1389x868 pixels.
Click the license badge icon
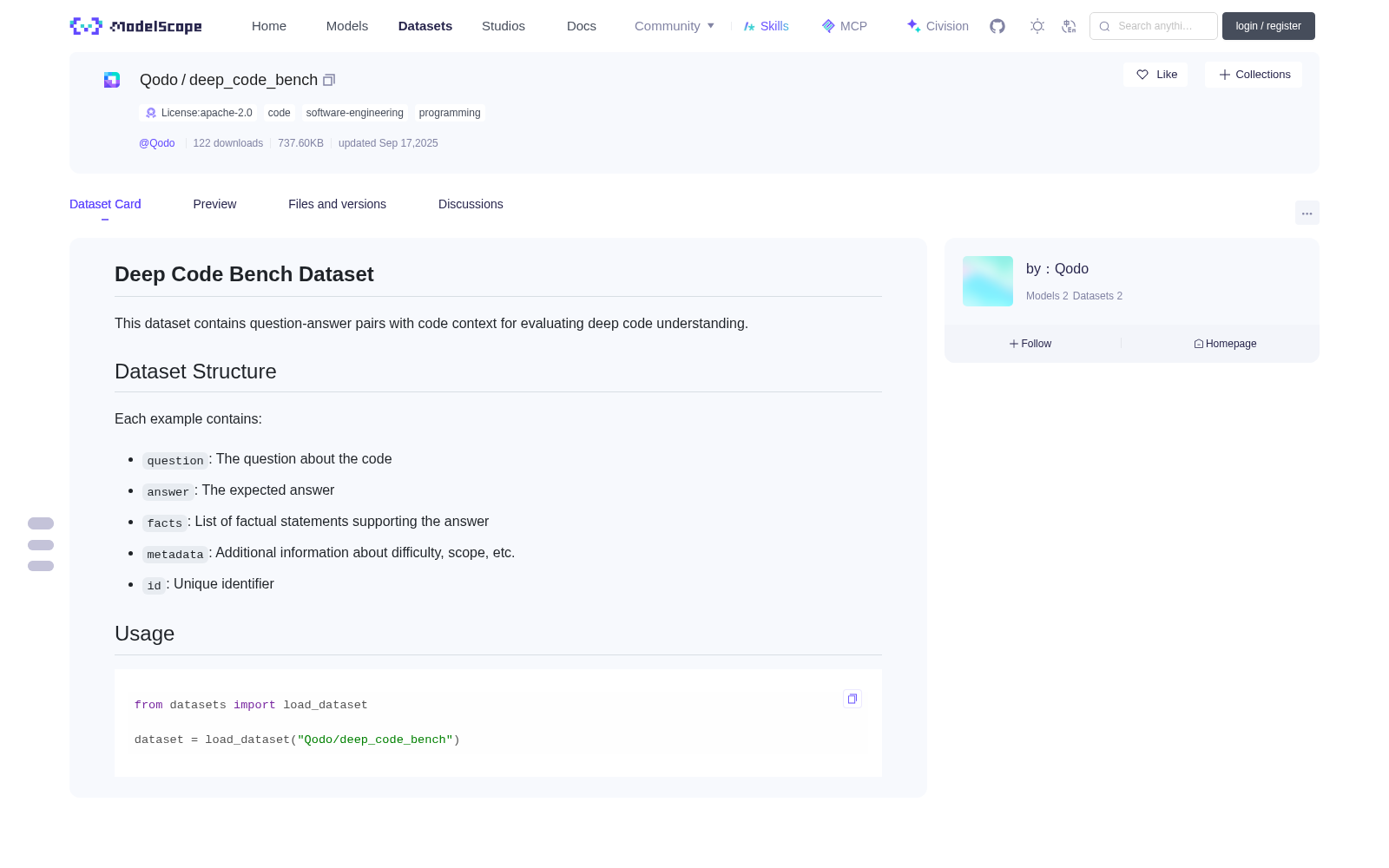pyautogui.click(x=151, y=113)
